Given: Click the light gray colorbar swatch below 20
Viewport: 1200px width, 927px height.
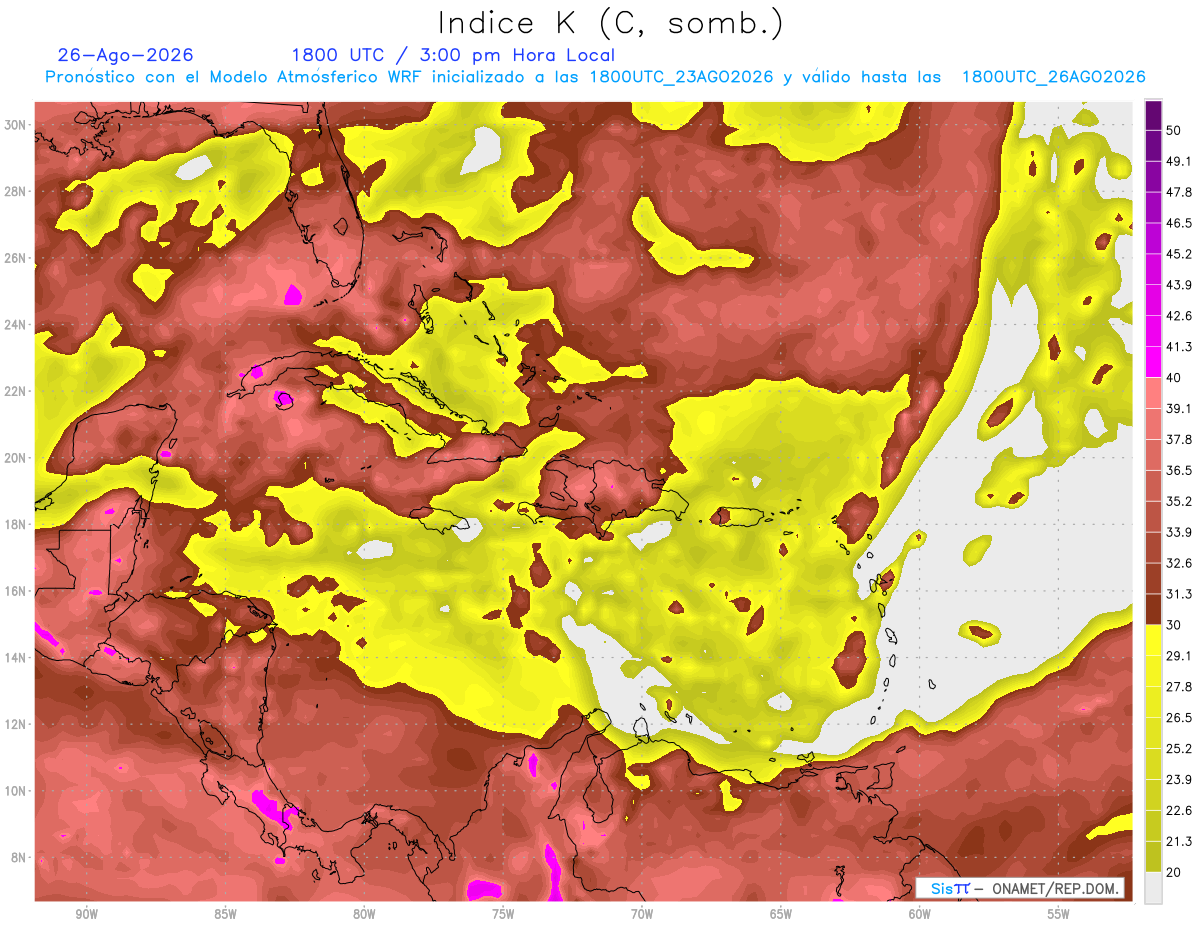Looking at the screenshot, I should point(1153,887).
